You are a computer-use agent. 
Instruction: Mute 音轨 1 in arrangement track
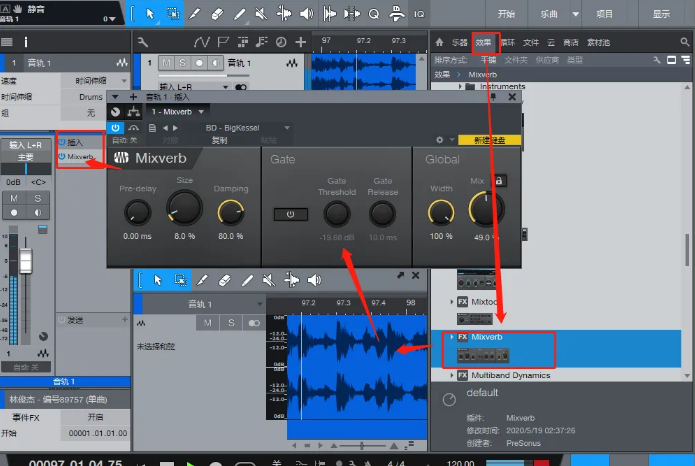[166, 63]
